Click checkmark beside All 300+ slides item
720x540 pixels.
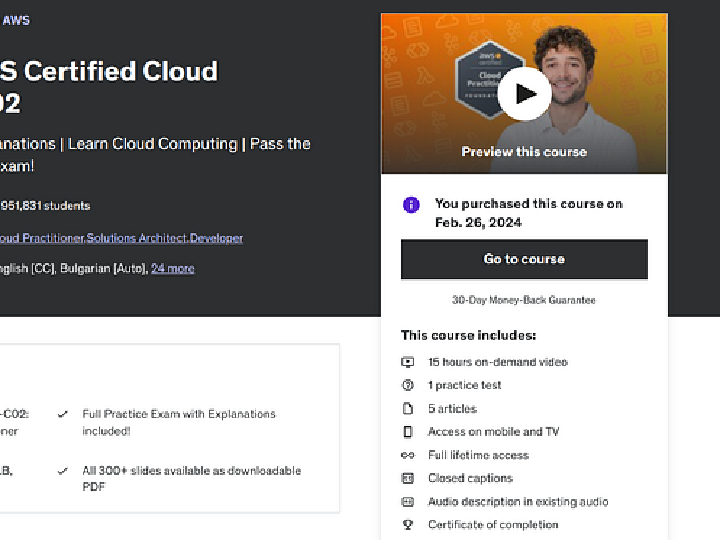pos(63,471)
